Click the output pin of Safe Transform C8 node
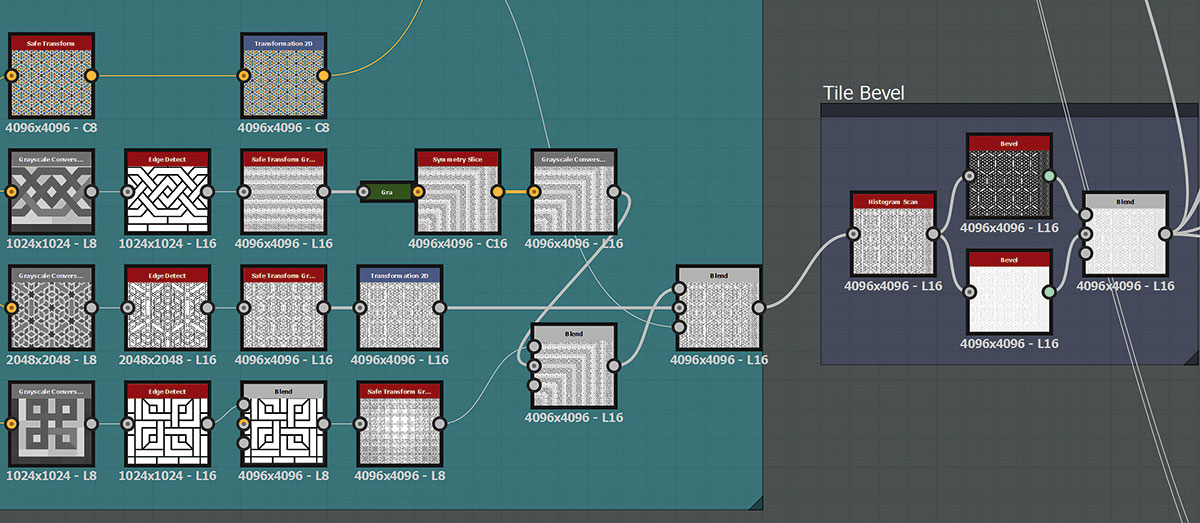Screen dimensions: 1200x523 (91, 76)
